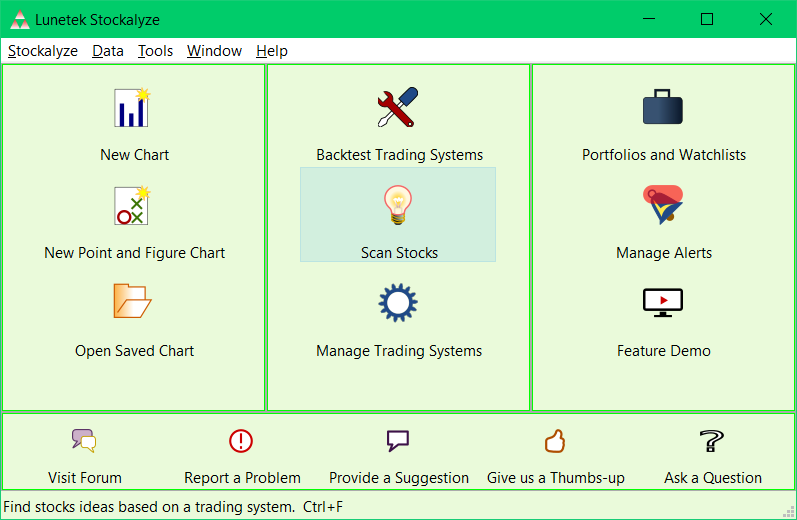This screenshot has height=520, width=797.
Task: Close the Lunetek Stockalyze window
Action: click(765, 19)
